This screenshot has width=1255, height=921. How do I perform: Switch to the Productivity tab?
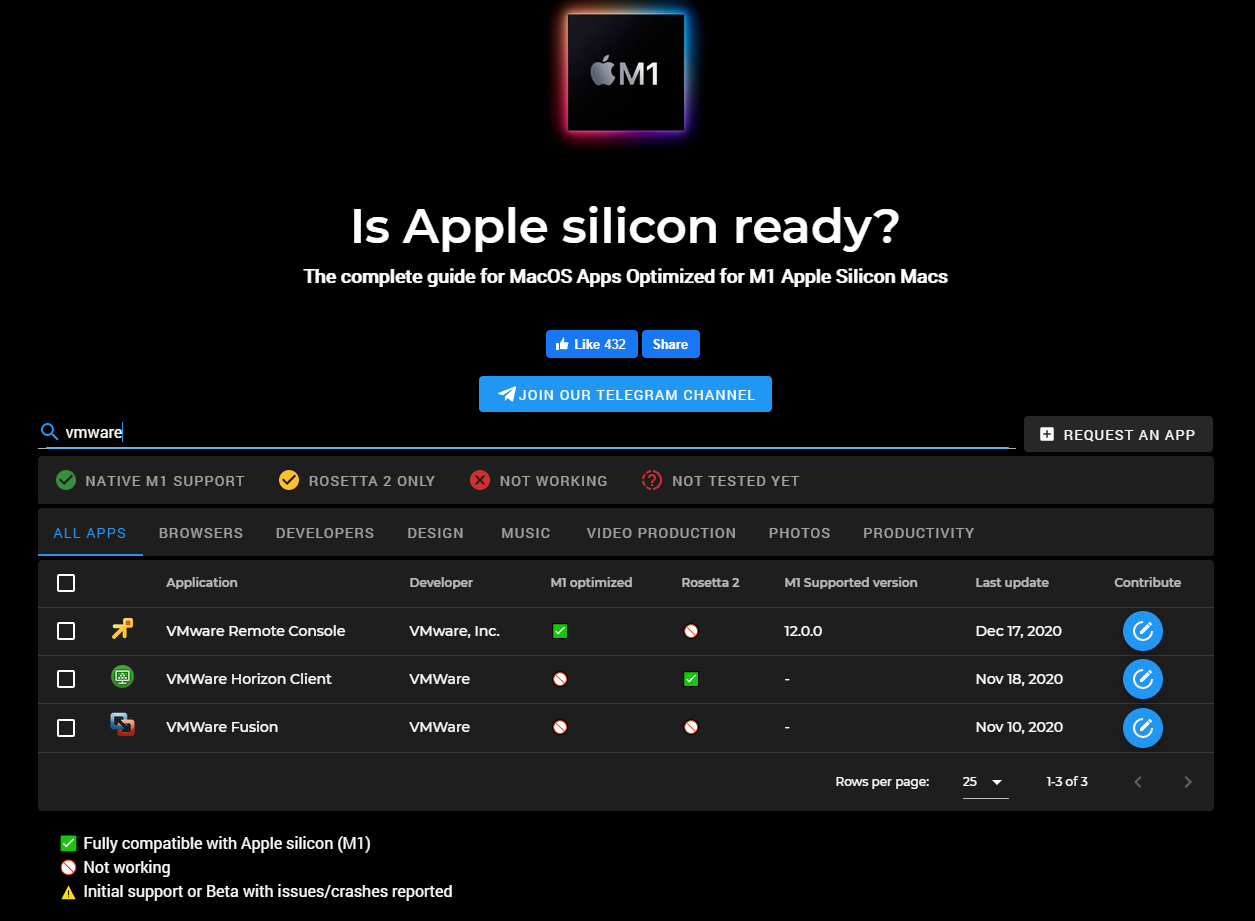(919, 533)
